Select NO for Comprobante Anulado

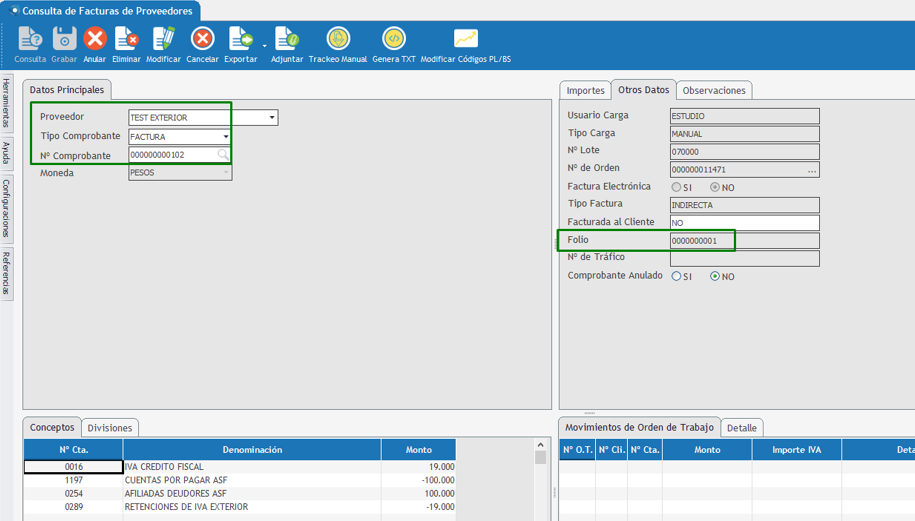[x=715, y=276]
